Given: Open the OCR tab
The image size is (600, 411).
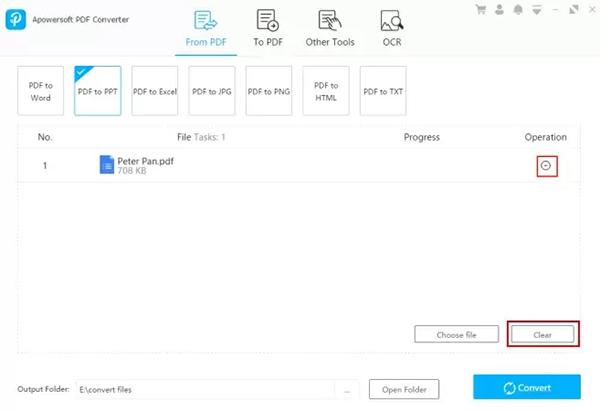Looking at the screenshot, I should pyautogui.click(x=391, y=26).
